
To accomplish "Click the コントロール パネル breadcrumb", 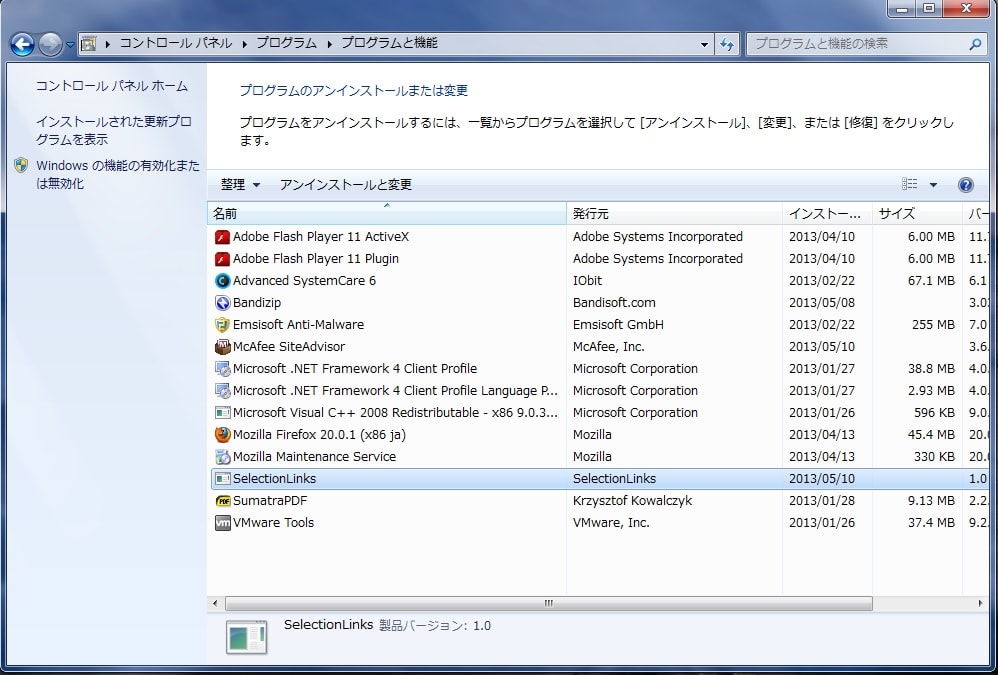I will (x=176, y=43).
